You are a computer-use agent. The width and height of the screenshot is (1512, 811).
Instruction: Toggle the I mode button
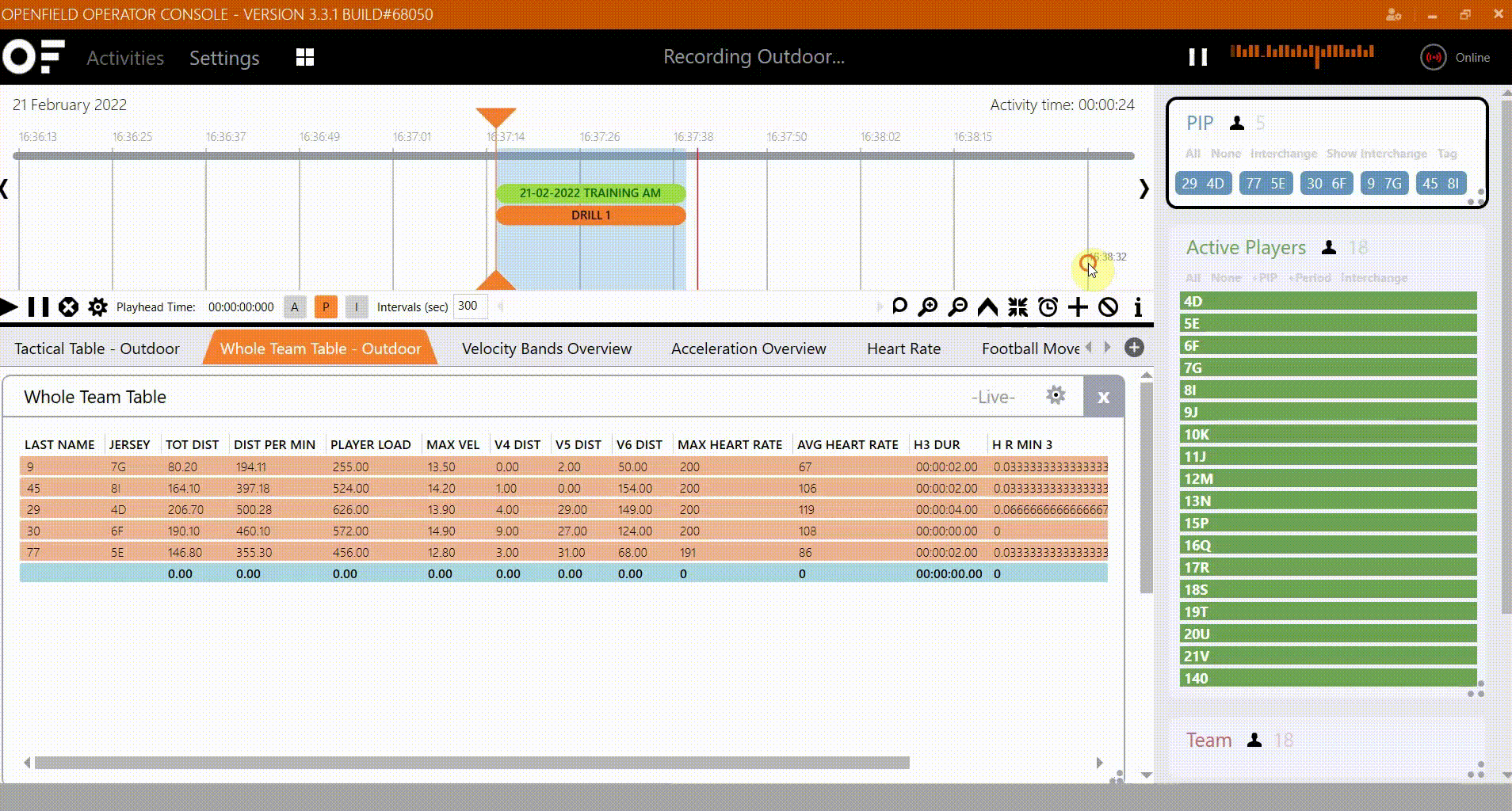pyautogui.click(x=357, y=307)
